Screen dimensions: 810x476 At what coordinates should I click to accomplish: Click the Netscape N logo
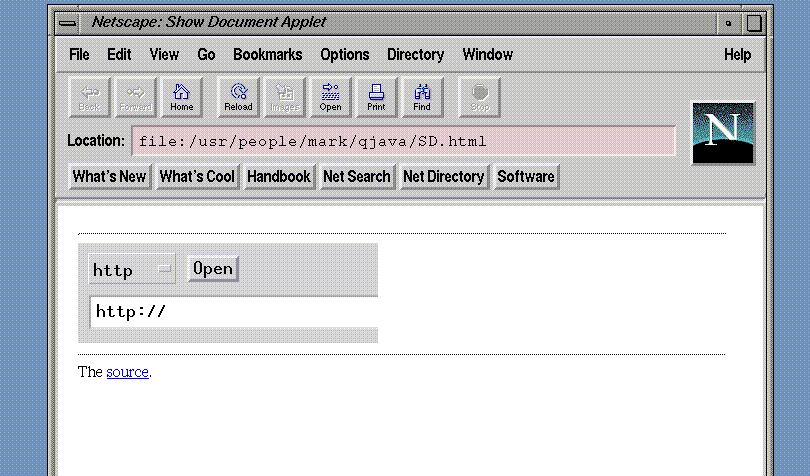pos(723,133)
